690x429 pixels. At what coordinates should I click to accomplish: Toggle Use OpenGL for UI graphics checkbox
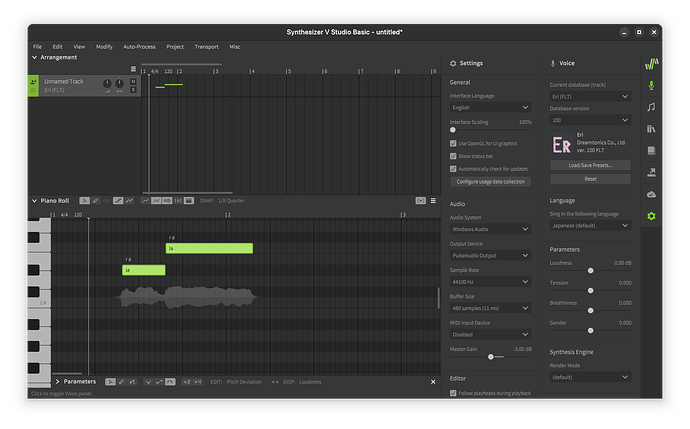coord(453,143)
